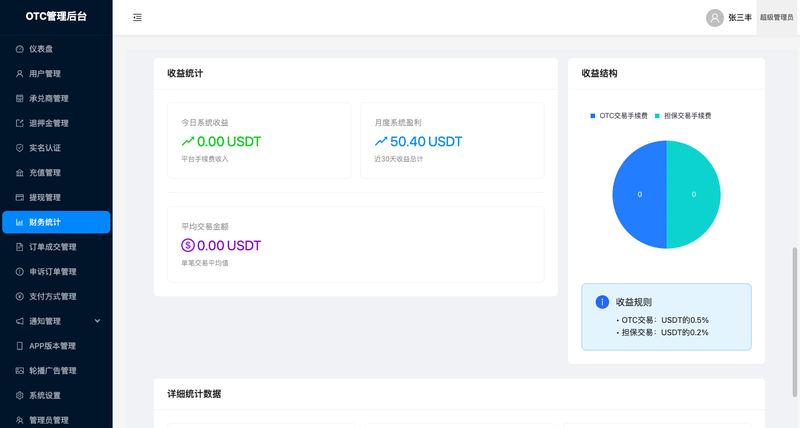Click the 系统设置 gear icon
This screenshot has width=800, height=428.
(19, 395)
